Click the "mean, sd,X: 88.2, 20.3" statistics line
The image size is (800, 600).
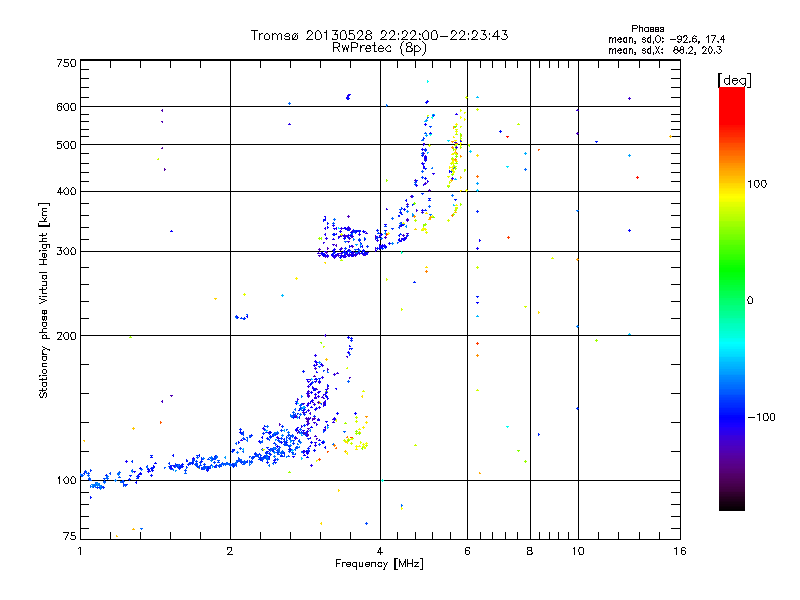click(x=665, y=50)
